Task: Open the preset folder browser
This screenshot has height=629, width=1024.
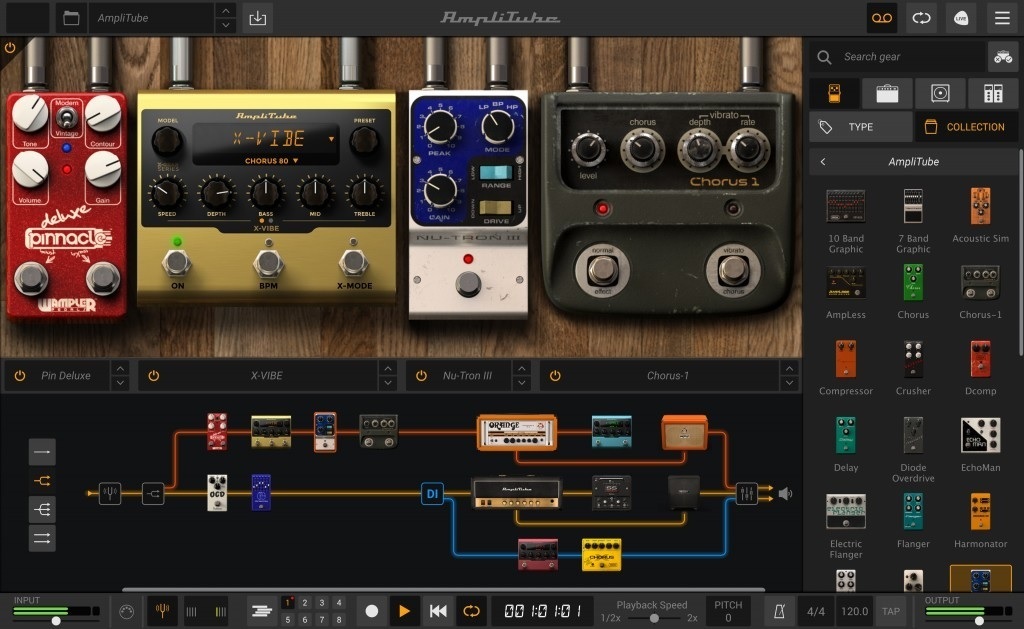Action: point(70,18)
